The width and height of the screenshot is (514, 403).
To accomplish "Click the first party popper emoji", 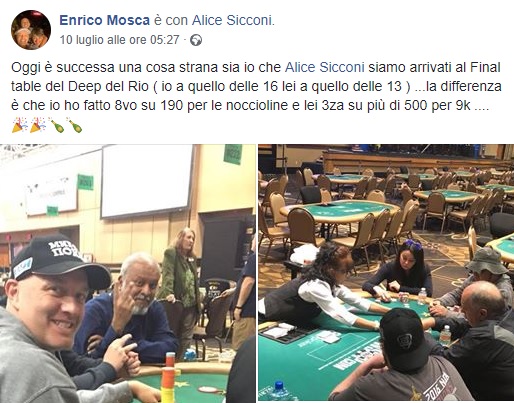I will click(20, 125).
